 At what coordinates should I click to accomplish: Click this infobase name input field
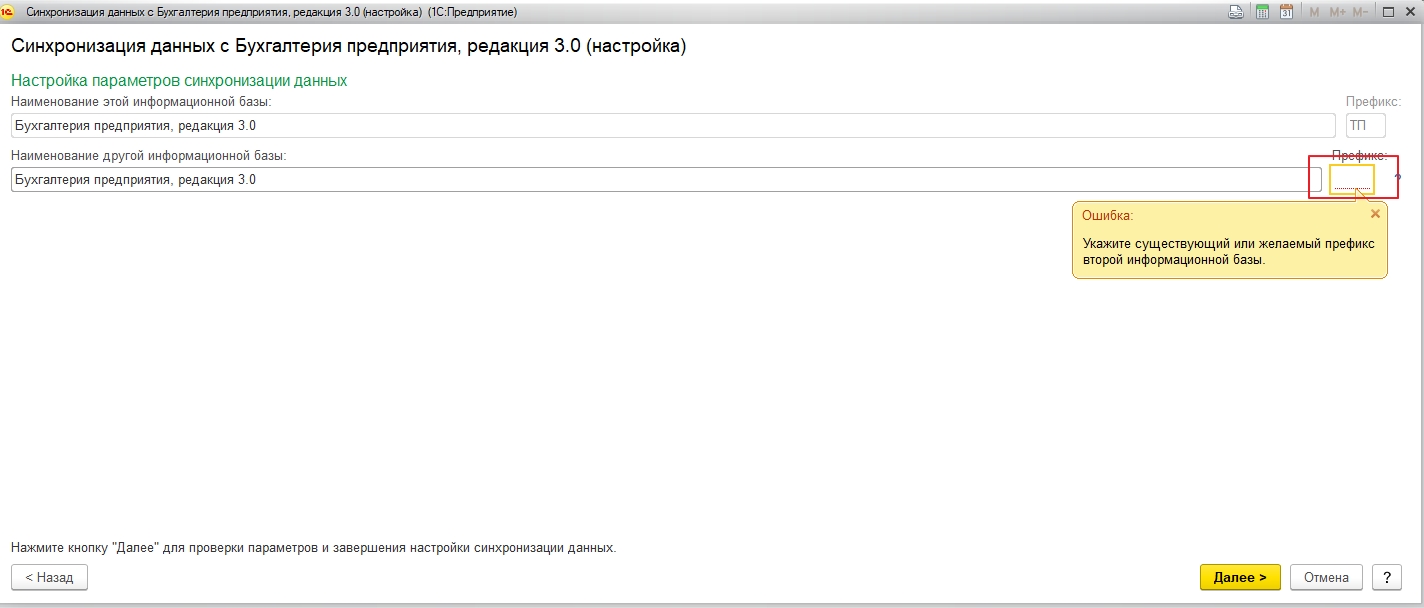tap(673, 125)
